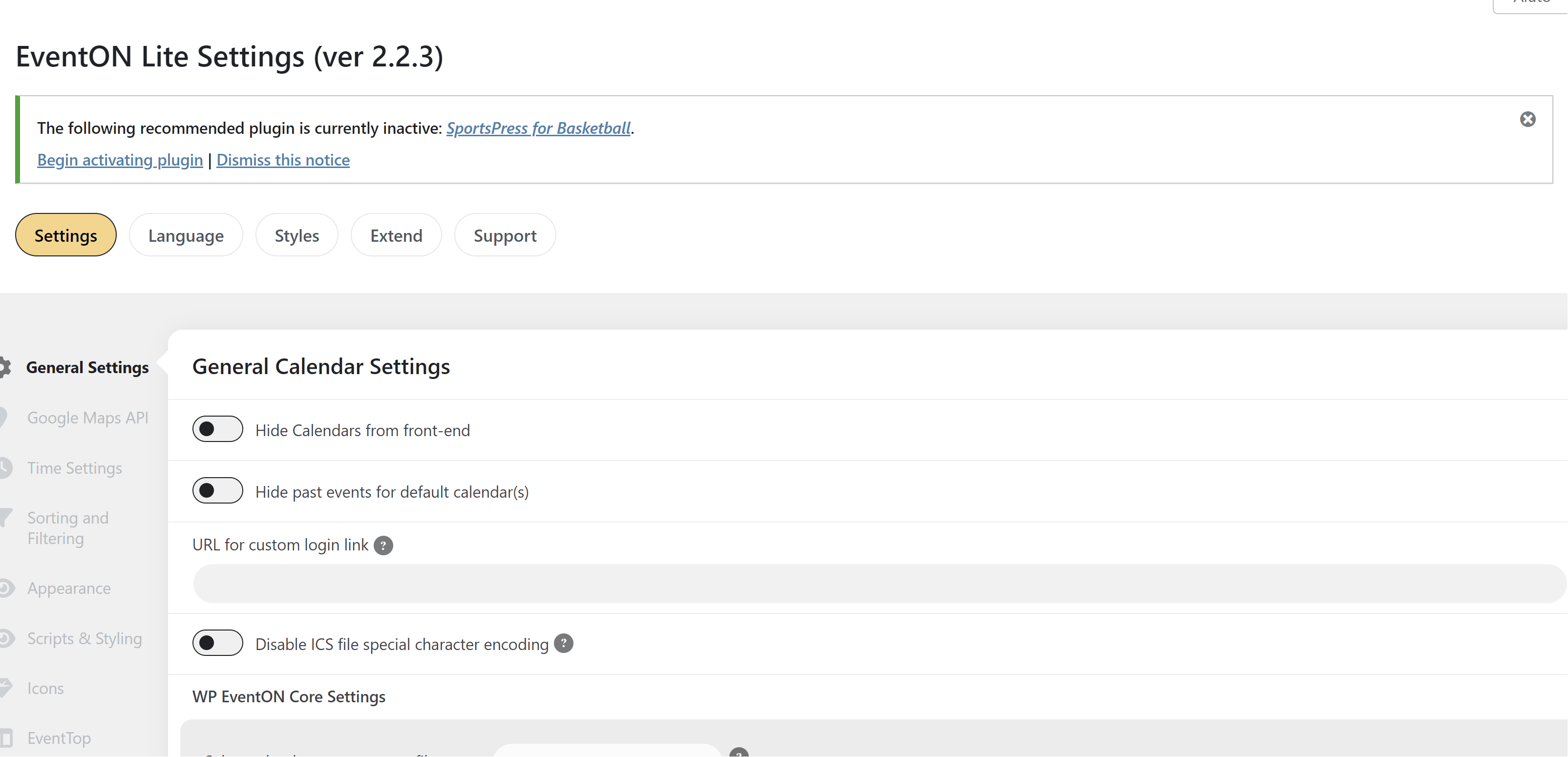This screenshot has height=757, width=1568.
Task: Toggle Hide Calendars from front-end
Action: point(217,430)
